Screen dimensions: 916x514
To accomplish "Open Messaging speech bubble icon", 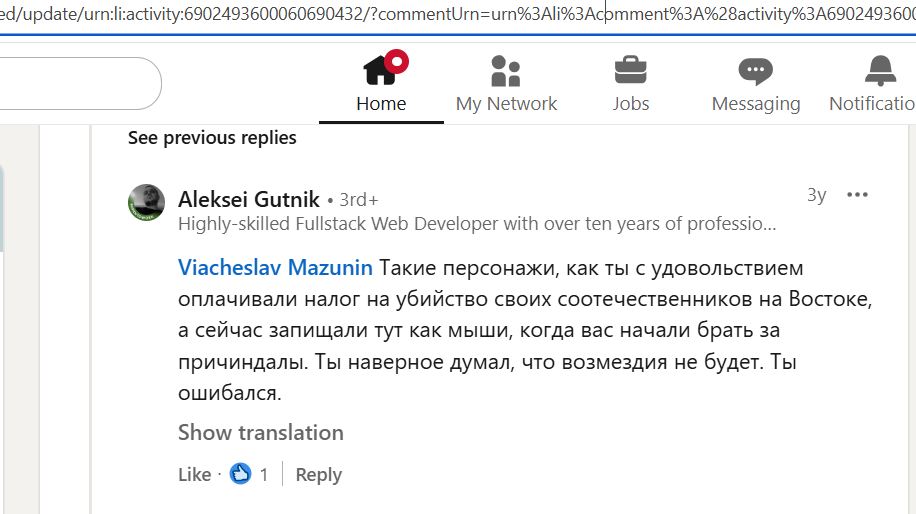I will pos(755,70).
